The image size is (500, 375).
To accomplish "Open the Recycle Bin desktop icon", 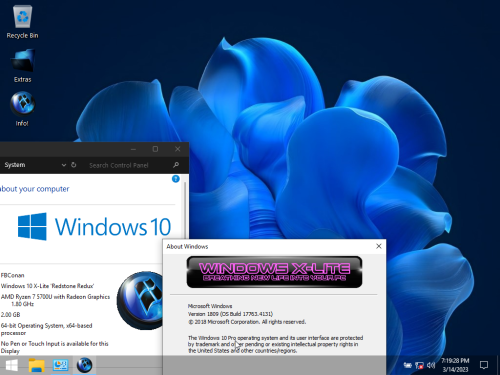I will tap(22, 22).
